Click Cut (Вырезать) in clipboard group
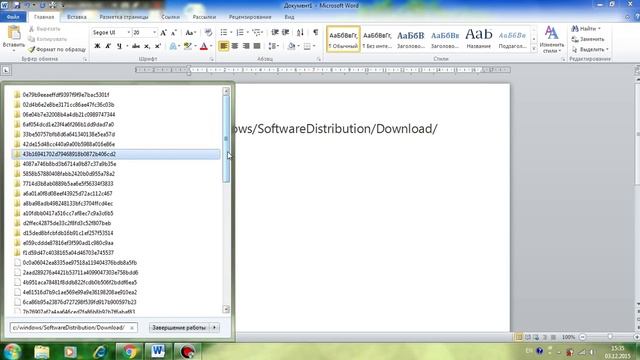Image resolution: width=640 pixels, height=360 pixels. tap(45, 29)
